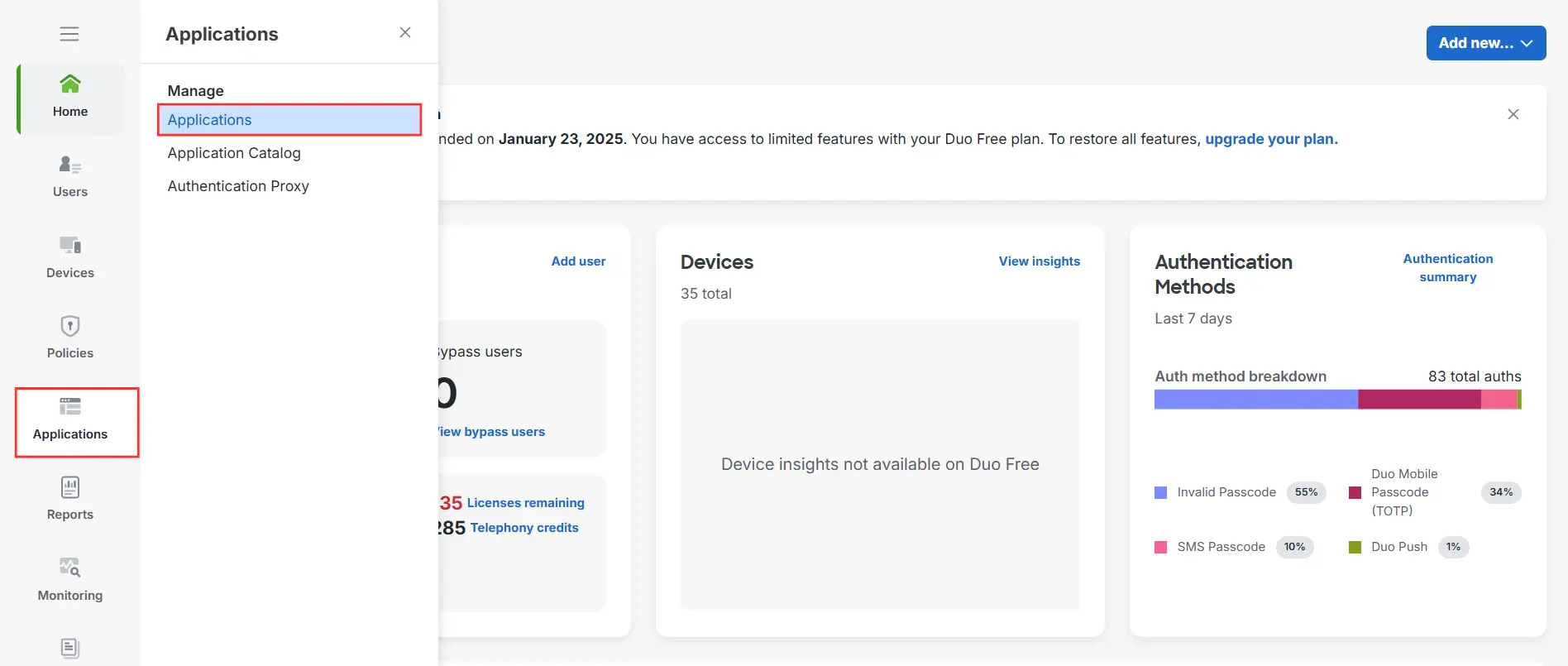Click the January 23, 2025 date text
Image resolution: width=1568 pixels, height=666 pixels.
tap(561, 139)
